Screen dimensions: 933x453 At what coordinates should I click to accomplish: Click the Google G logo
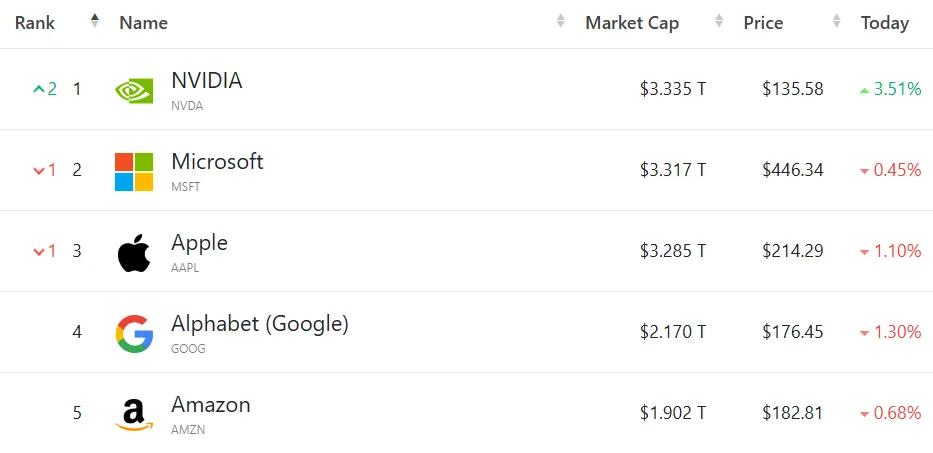coord(134,333)
